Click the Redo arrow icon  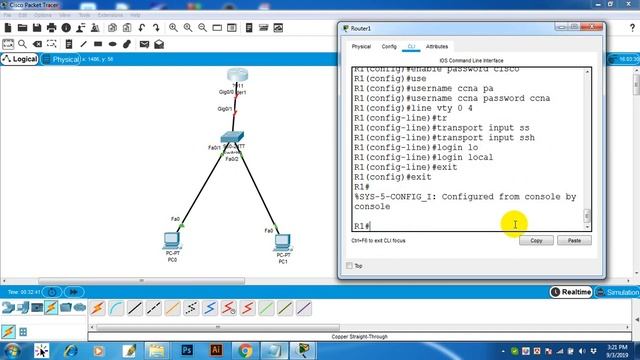[x=156, y=28]
